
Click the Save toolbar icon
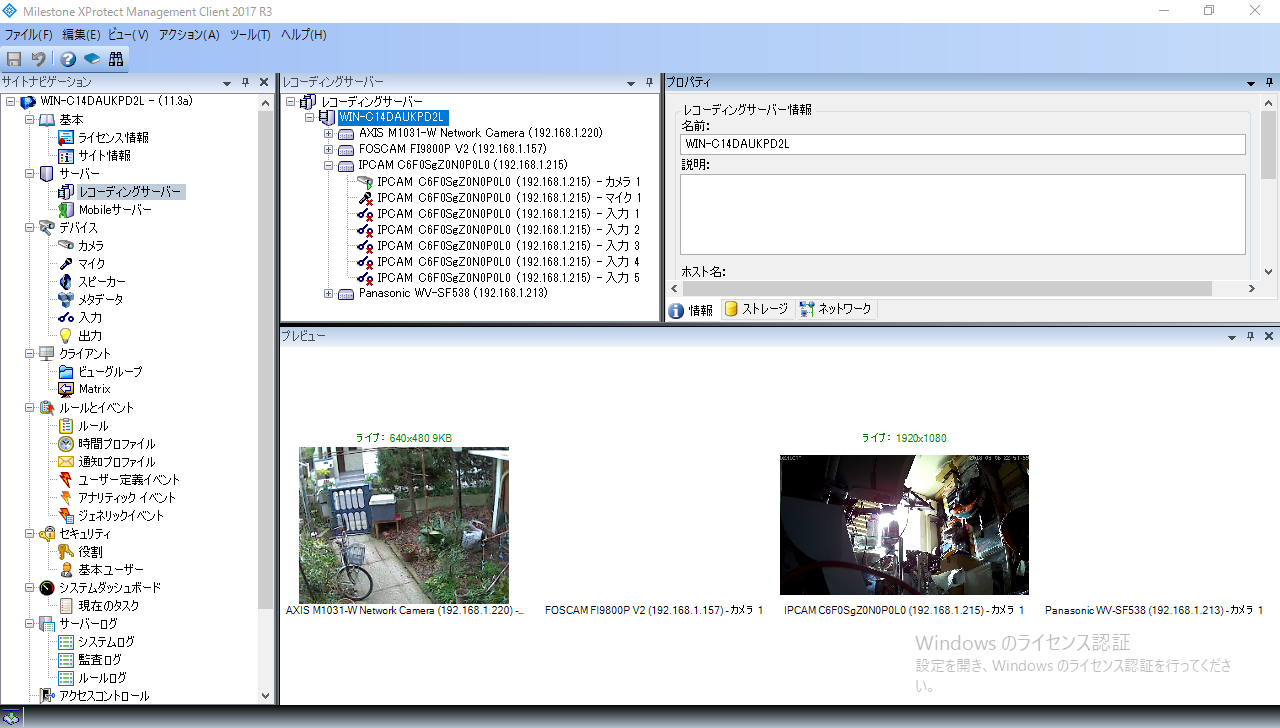(x=14, y=59)
